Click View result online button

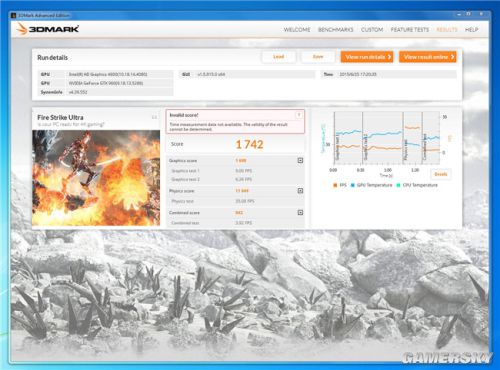pyautogui.click(x=428, y=57)
